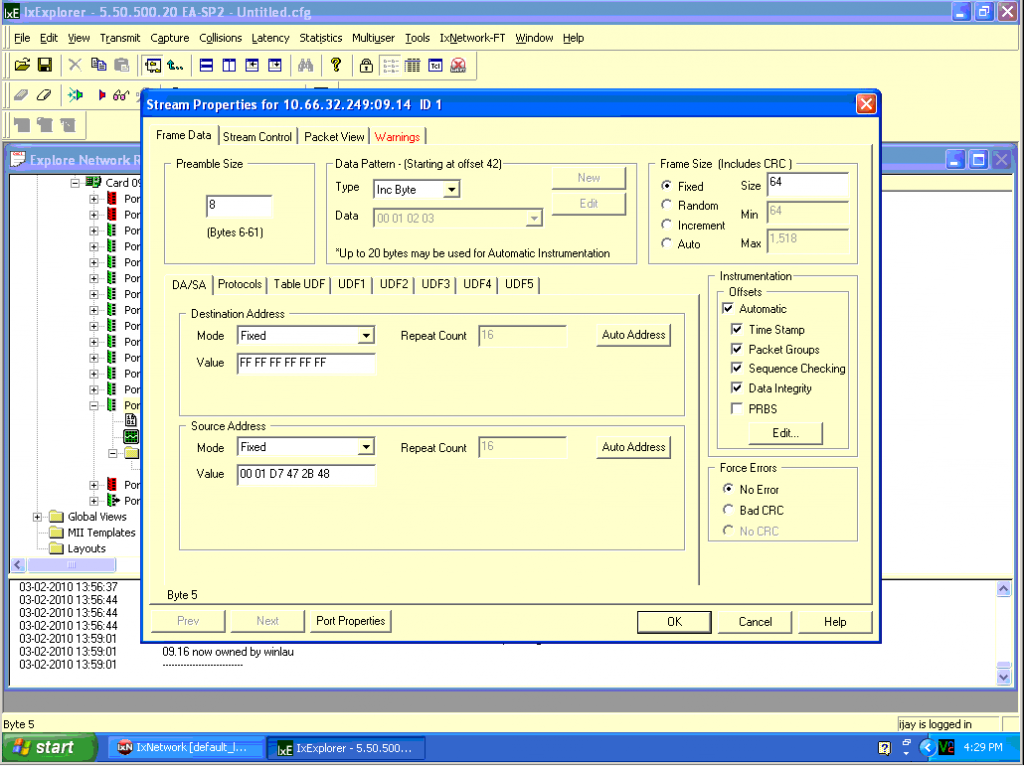Screen dimensions: 1024x766
Task: Open the Protocols sub-tab
Action: 240,284
